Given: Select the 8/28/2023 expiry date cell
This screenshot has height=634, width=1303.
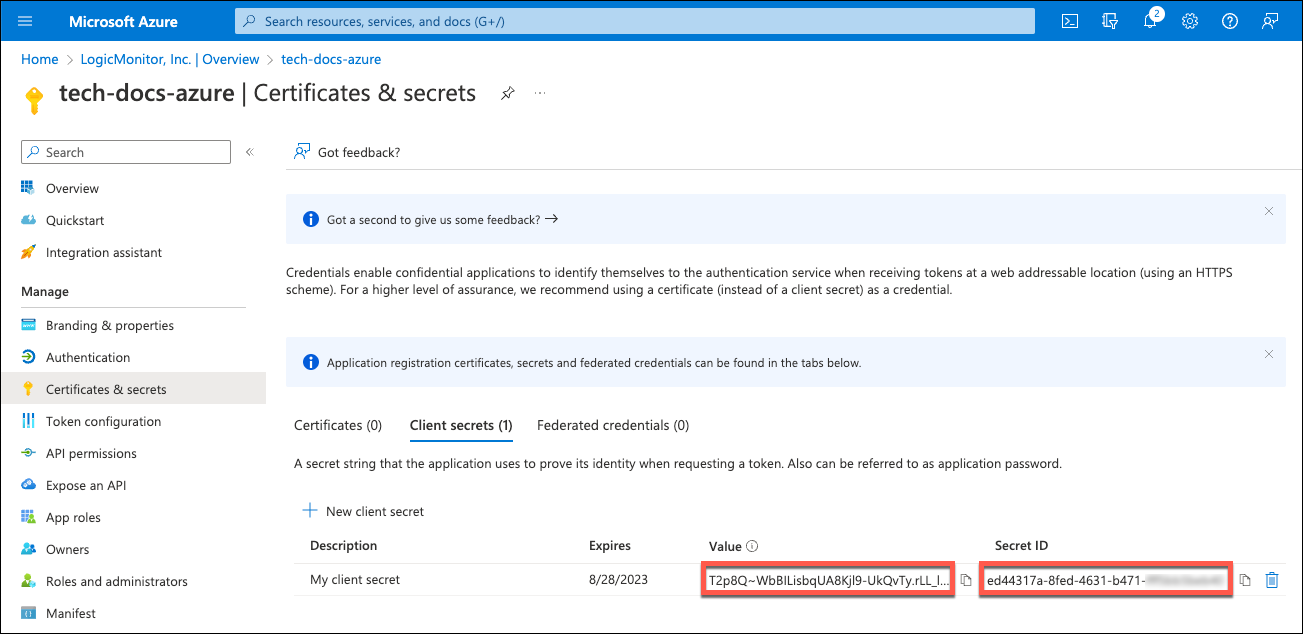Looking at the screenshot, I should [x=617, y=580].
